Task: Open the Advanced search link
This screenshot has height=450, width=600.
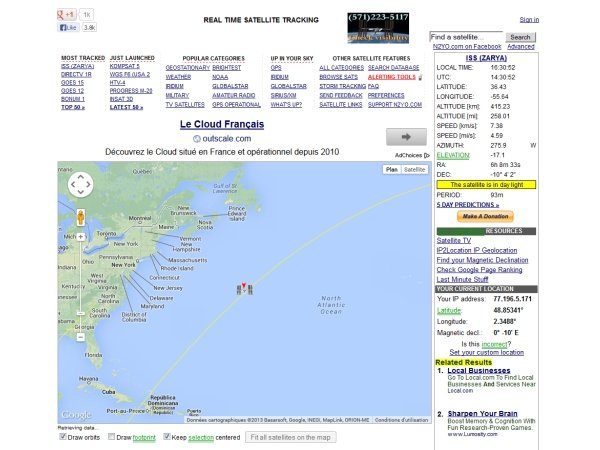Action: point(520,47)
